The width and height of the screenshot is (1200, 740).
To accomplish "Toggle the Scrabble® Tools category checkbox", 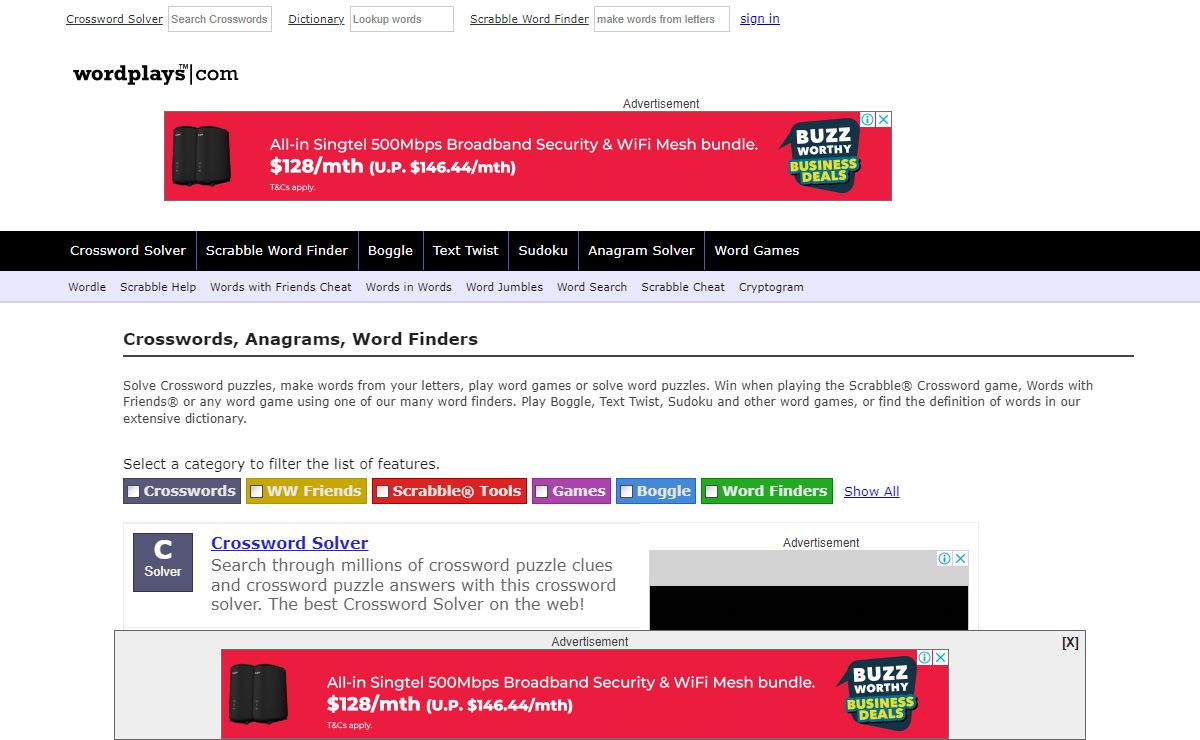I will tap(382, 491).
